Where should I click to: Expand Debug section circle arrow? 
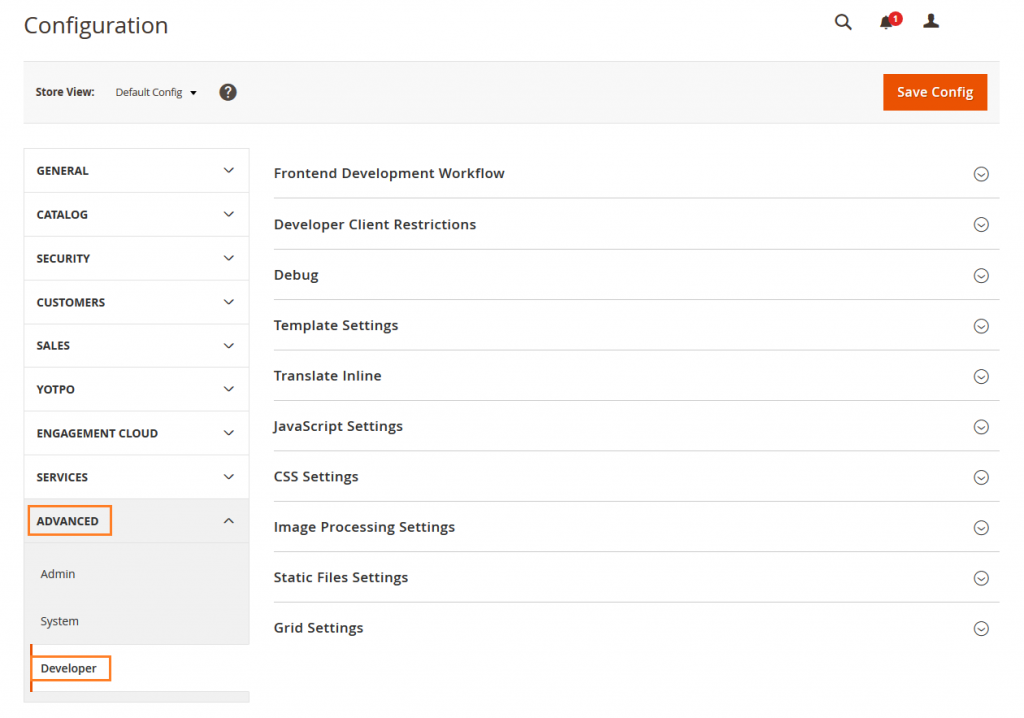point(981,276)
